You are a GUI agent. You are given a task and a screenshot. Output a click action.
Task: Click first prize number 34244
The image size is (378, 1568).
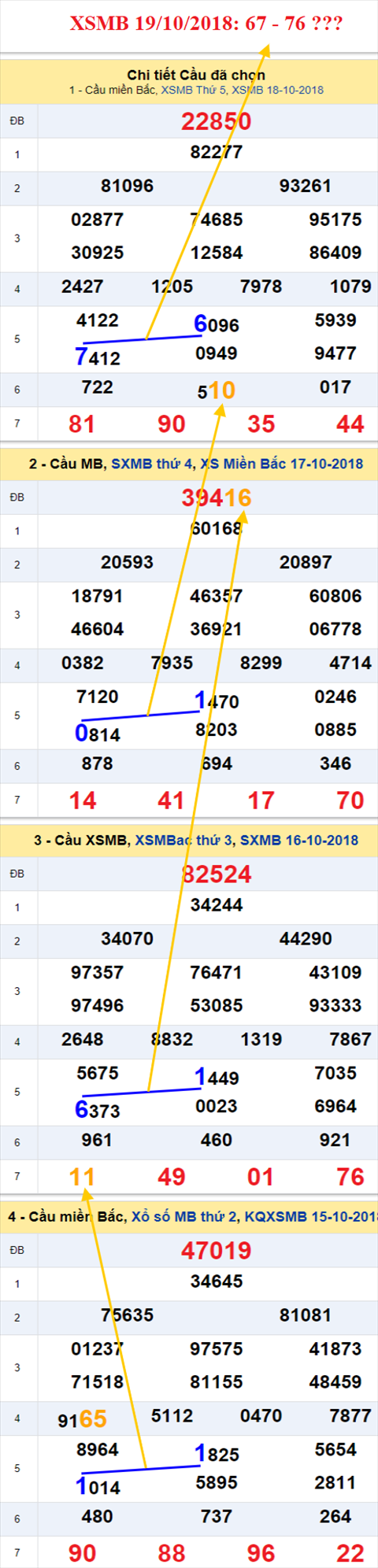(x=217, y=904)
